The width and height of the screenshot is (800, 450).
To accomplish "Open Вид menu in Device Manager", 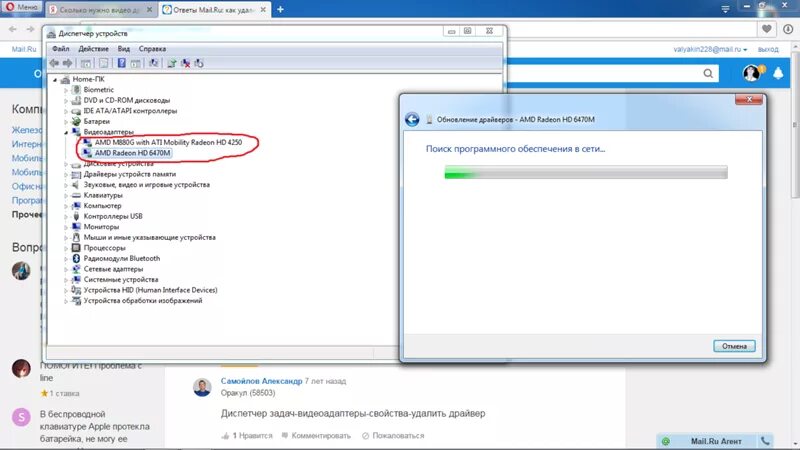I will (x=123, y=49).
